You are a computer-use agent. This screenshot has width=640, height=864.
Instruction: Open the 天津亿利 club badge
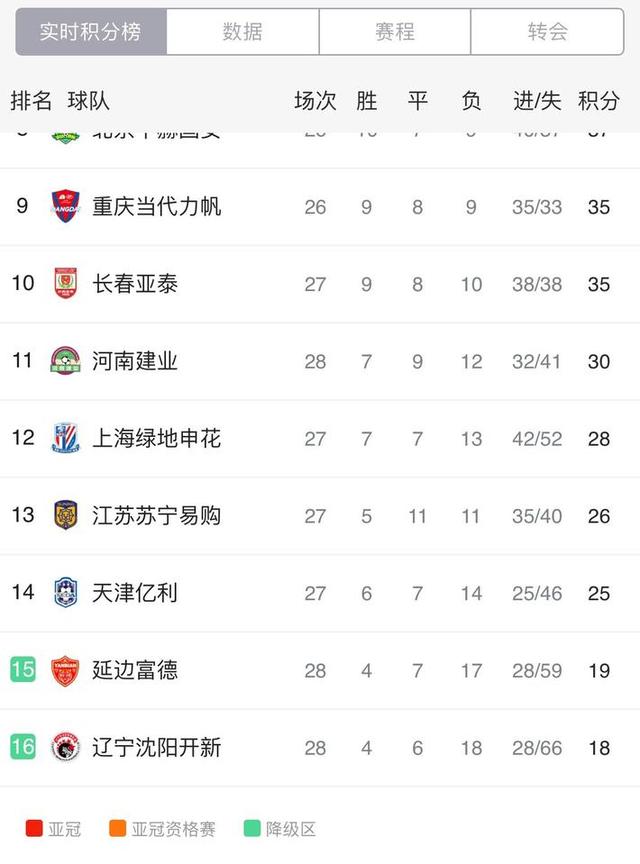[x=65, y=592]
